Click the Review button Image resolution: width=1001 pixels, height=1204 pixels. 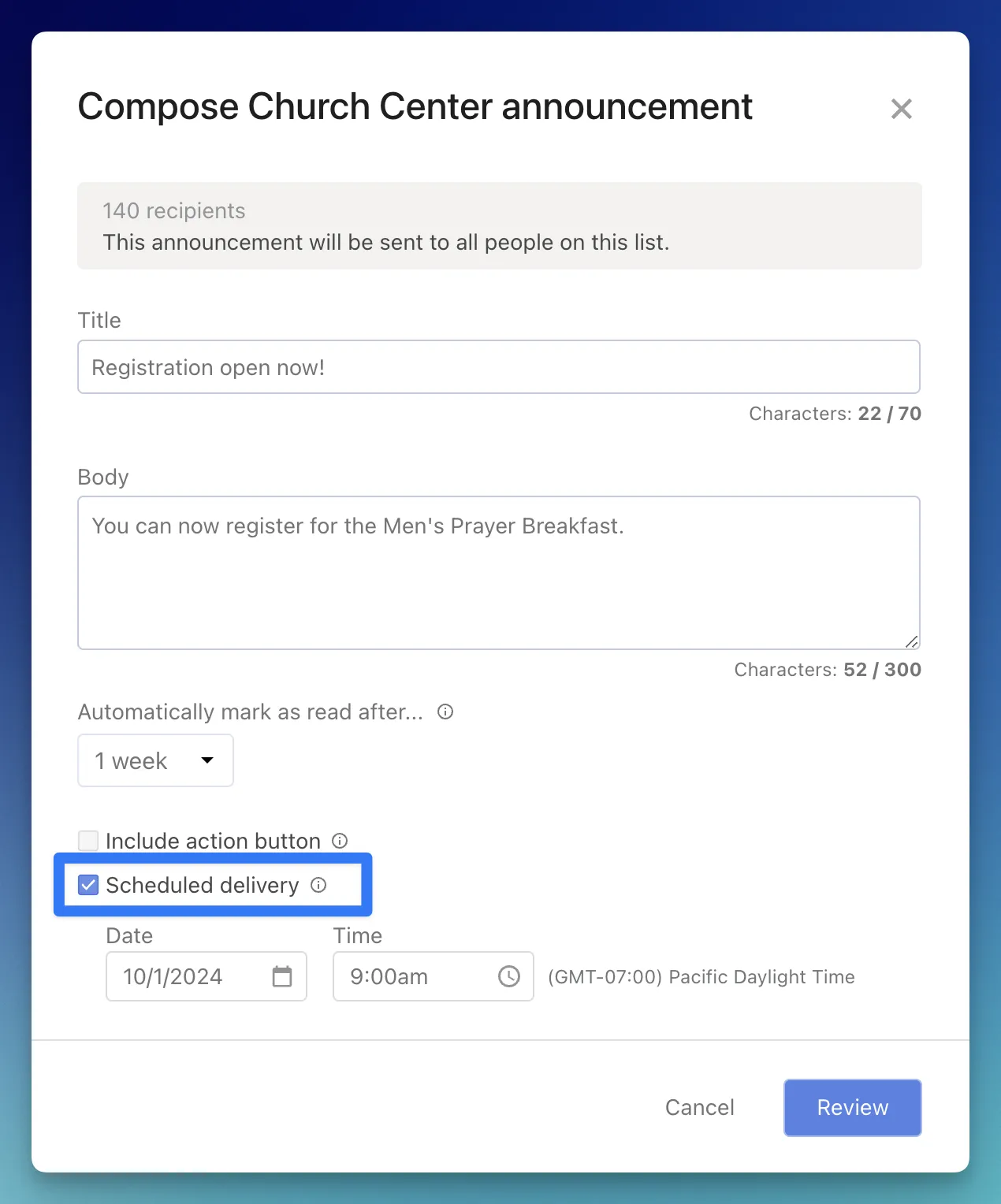(852, 1107)
